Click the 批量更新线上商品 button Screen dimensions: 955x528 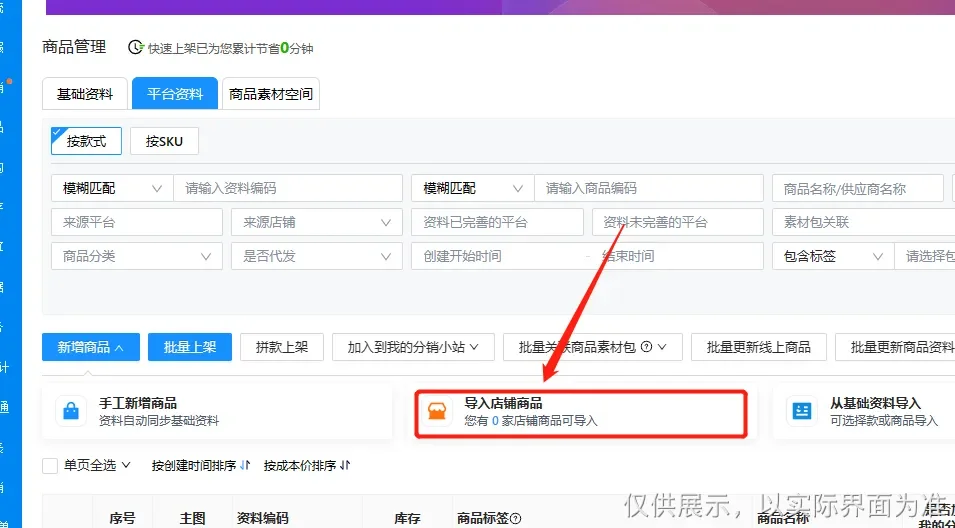pos(758,347)
